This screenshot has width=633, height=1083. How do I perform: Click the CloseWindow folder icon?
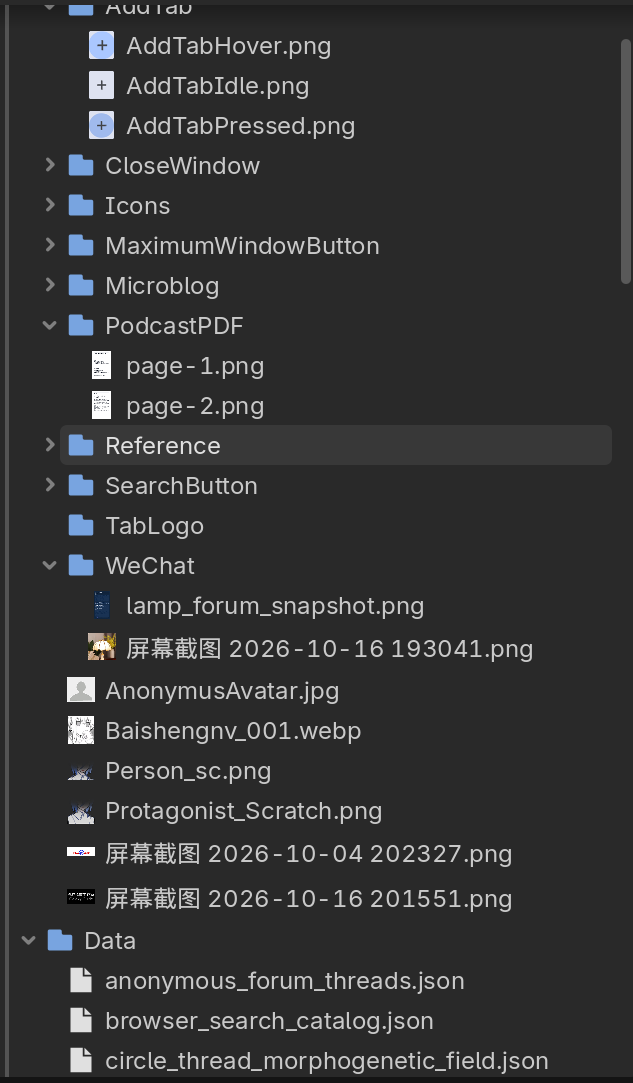point(81,166)
